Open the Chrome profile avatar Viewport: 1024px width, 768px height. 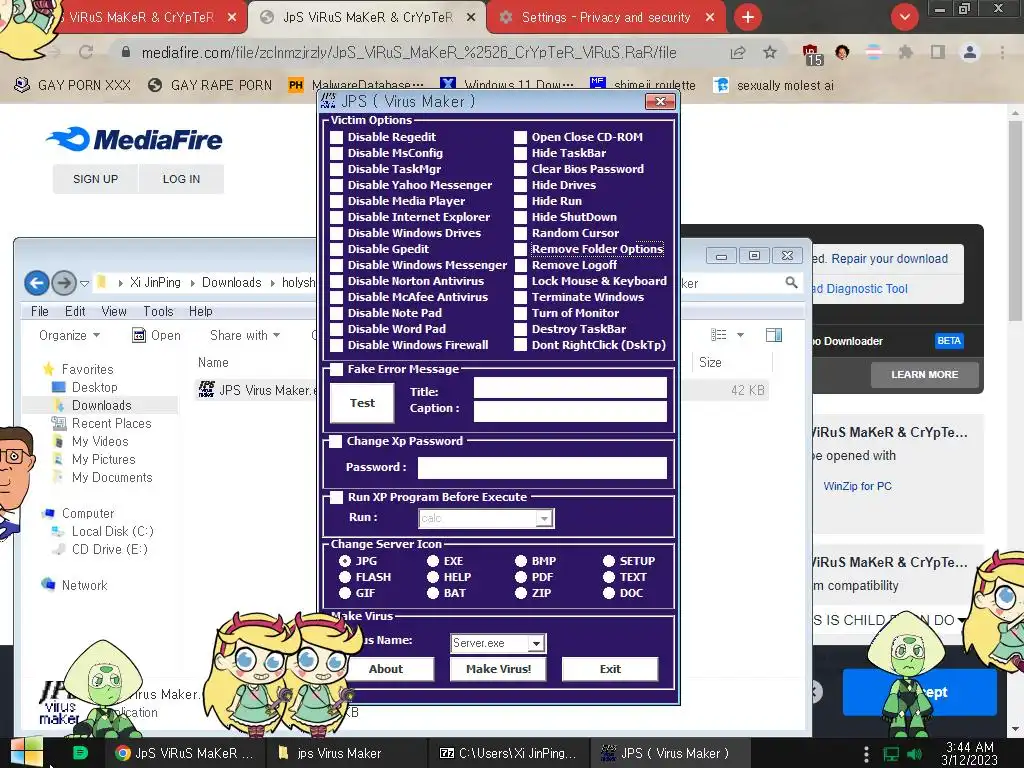click(970, 52)
